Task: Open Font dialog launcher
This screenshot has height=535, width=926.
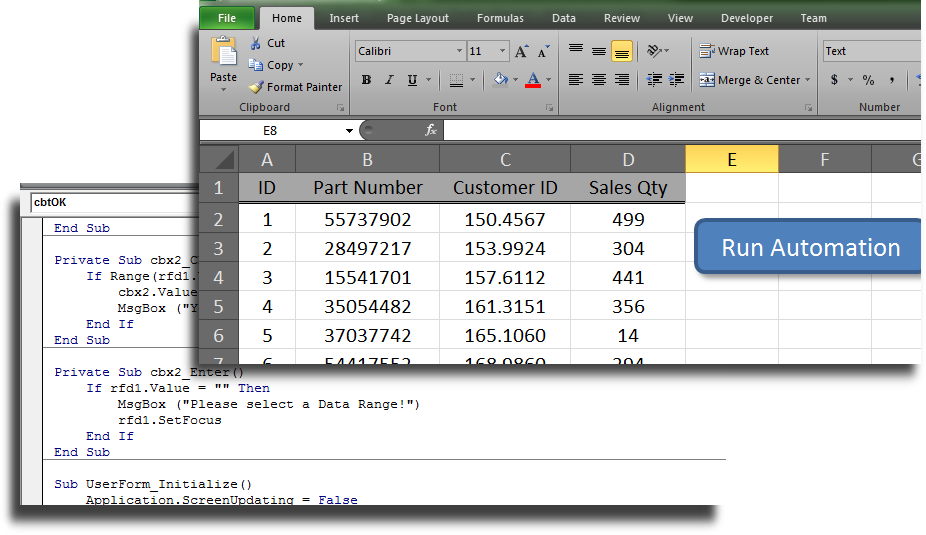Action: 550,107
